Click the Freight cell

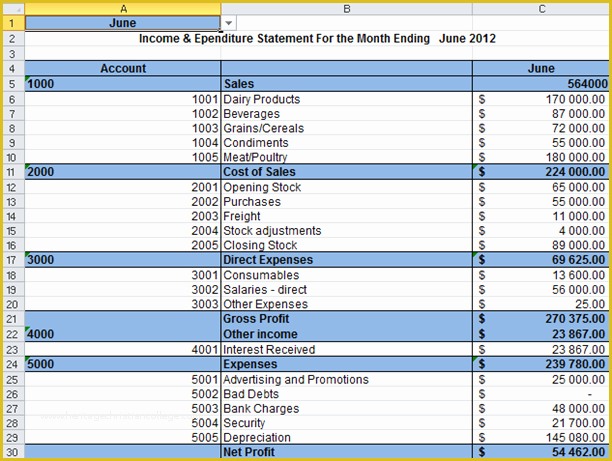(347, 216)
